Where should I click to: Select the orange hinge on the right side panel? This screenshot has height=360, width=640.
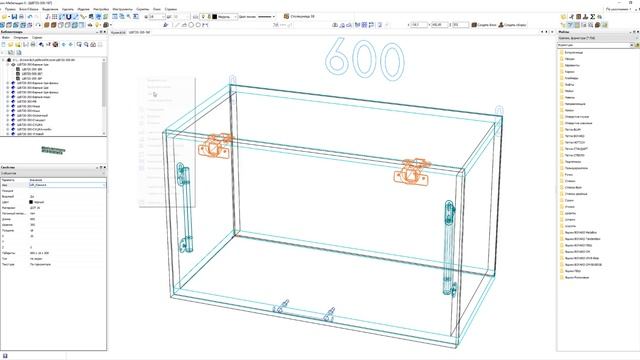point(411,171)
